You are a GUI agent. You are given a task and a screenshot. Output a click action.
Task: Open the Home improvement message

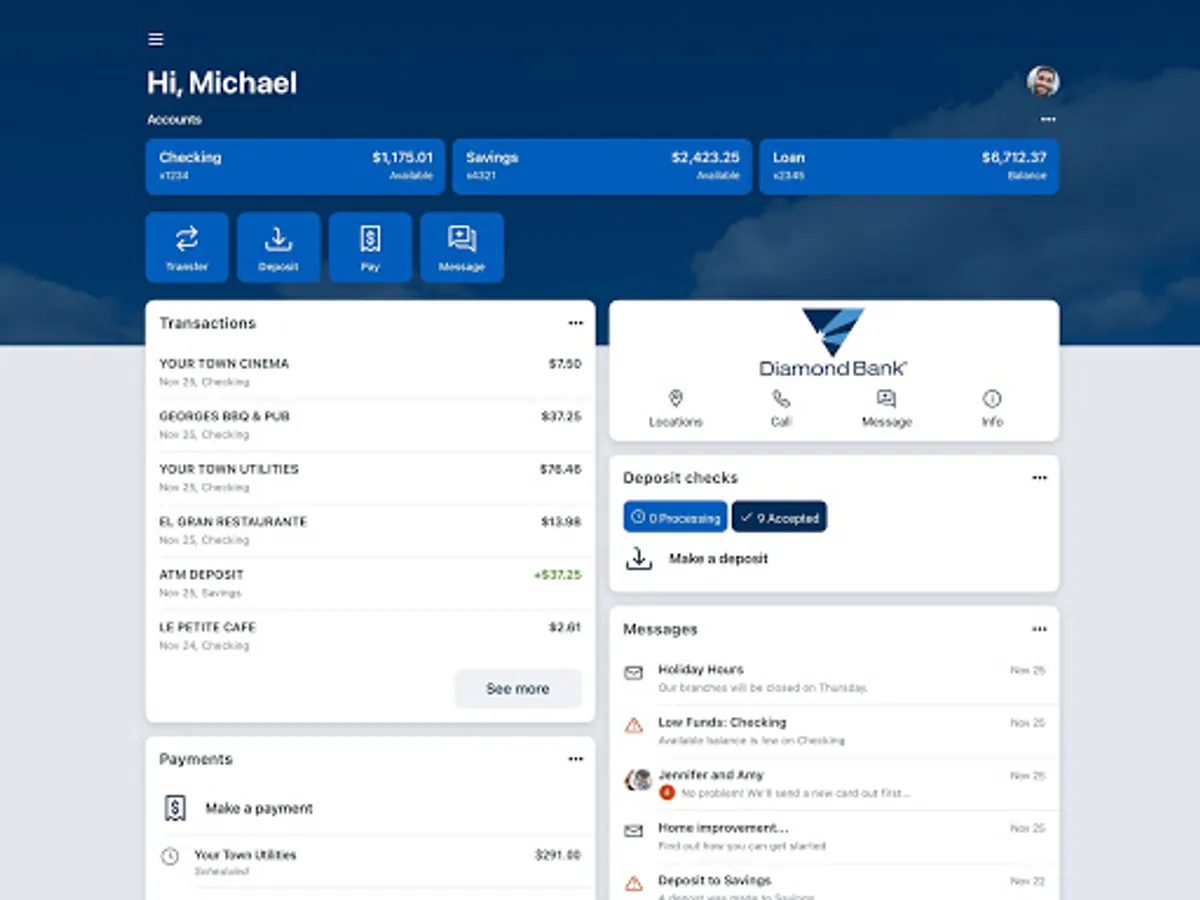(x=834, y=836)
